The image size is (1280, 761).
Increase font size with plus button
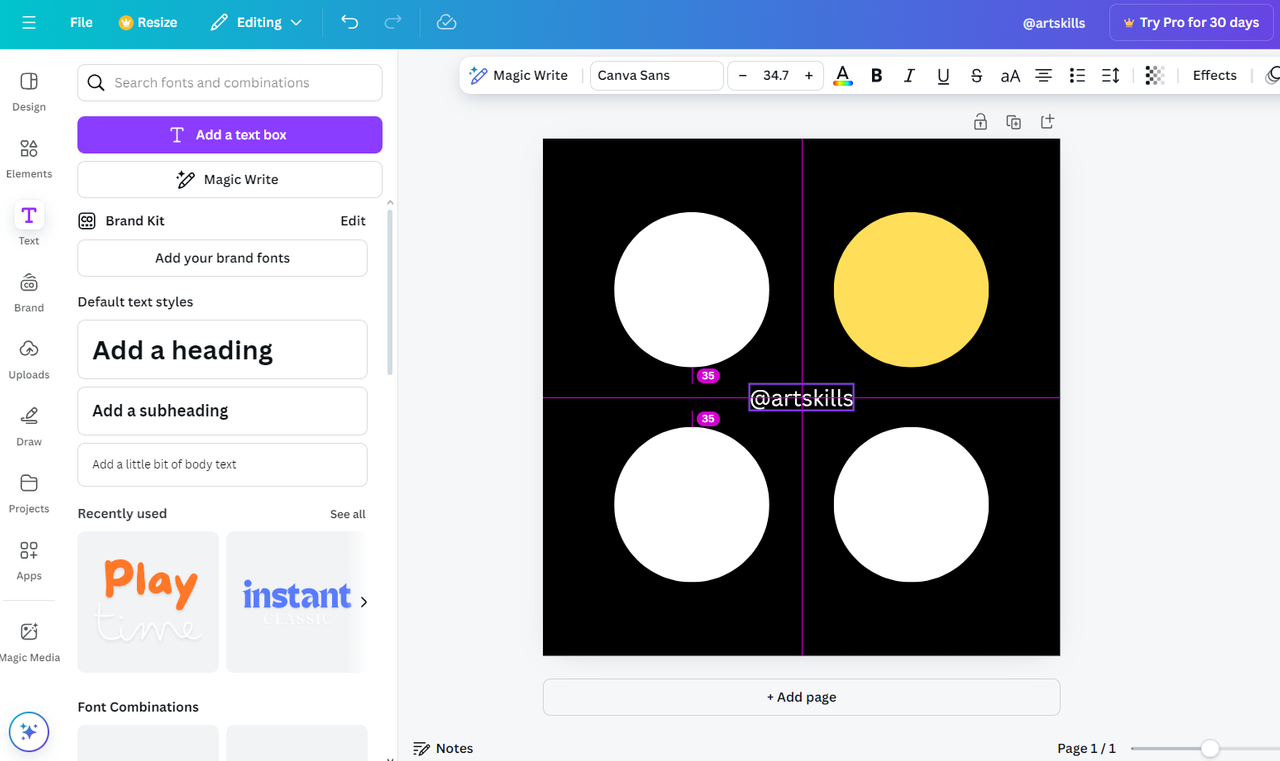point(809,75)
